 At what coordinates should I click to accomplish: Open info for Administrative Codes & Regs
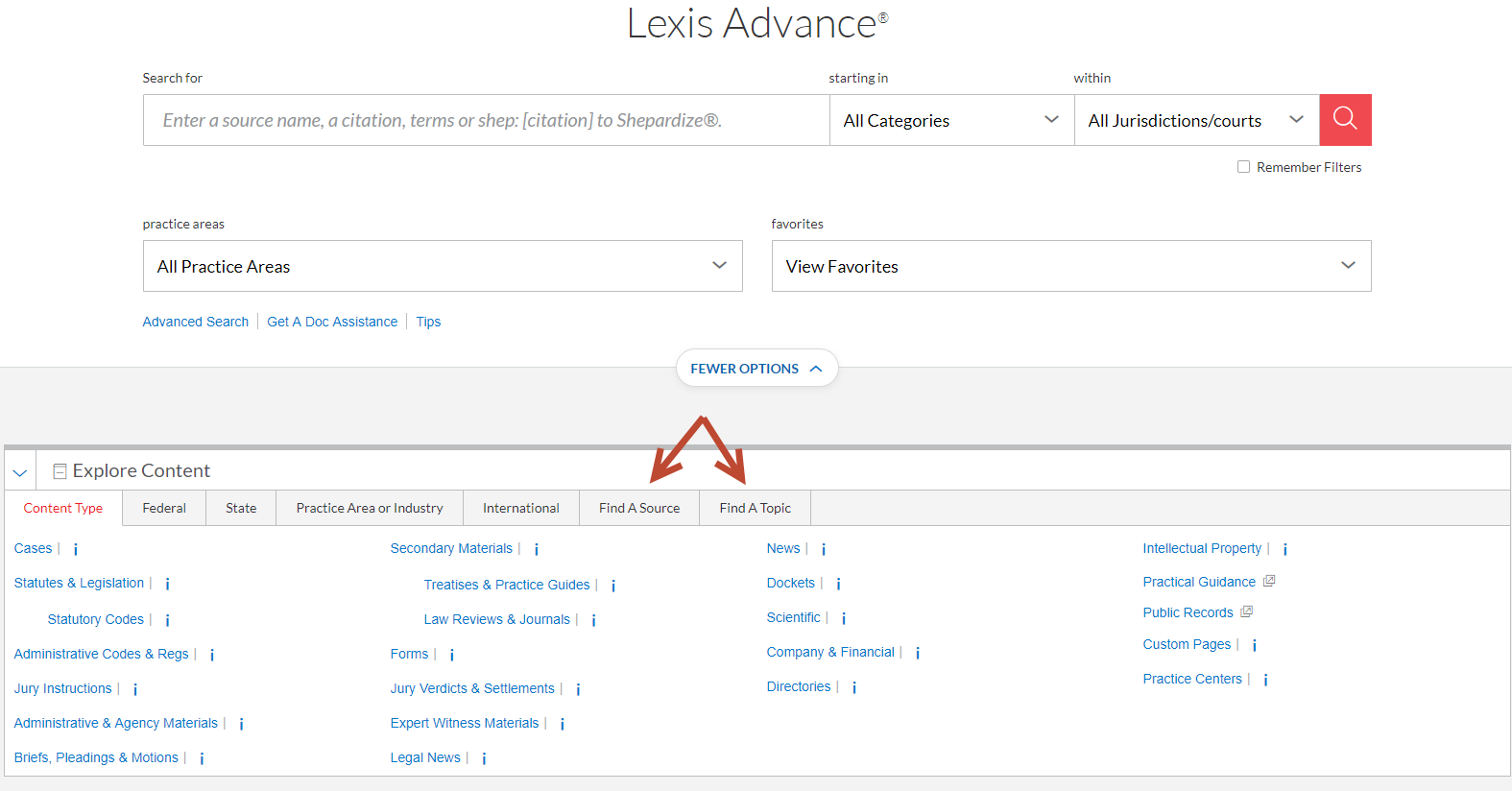(x=212, y=655)
